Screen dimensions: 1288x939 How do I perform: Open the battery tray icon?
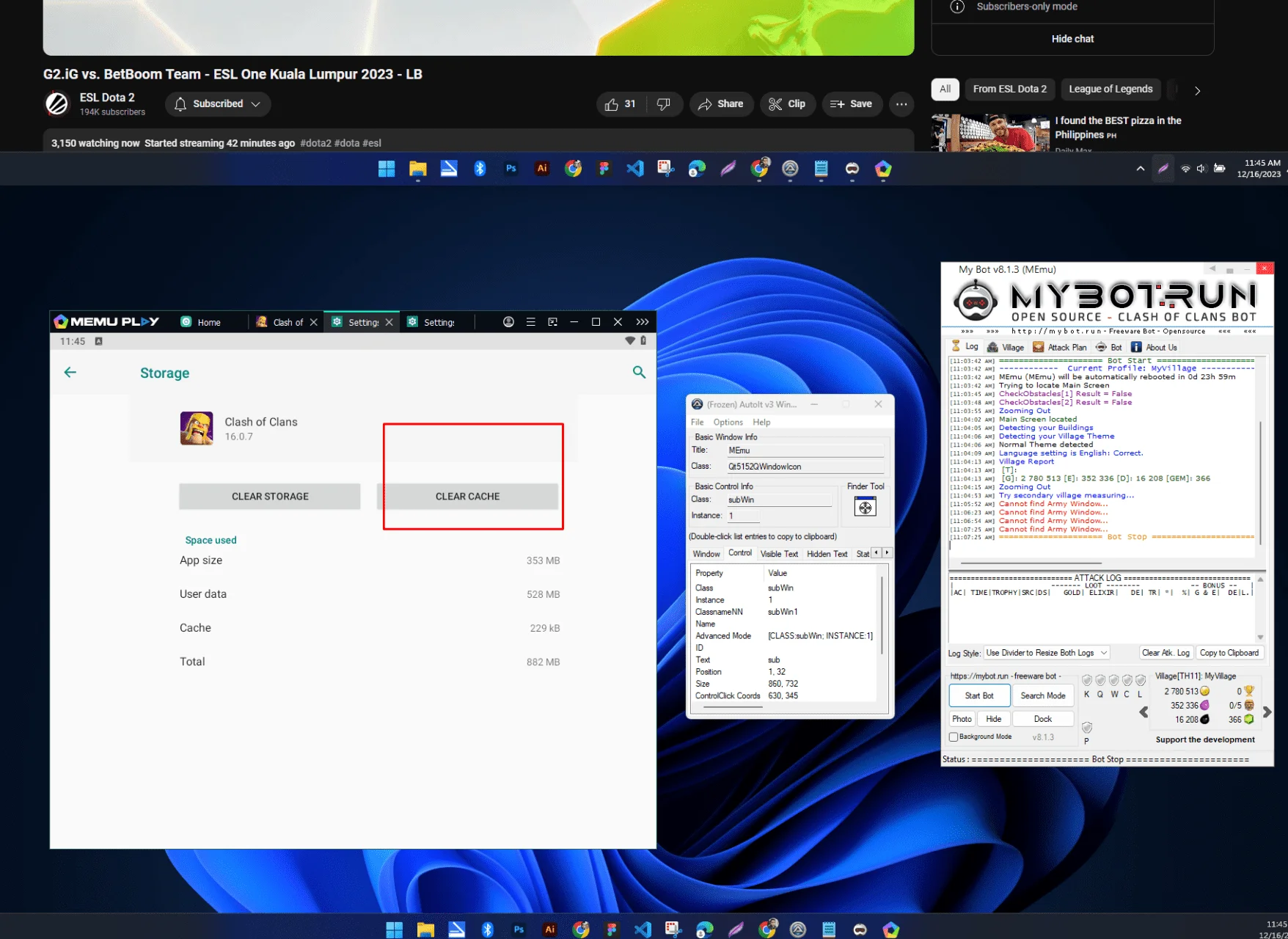1219,169
